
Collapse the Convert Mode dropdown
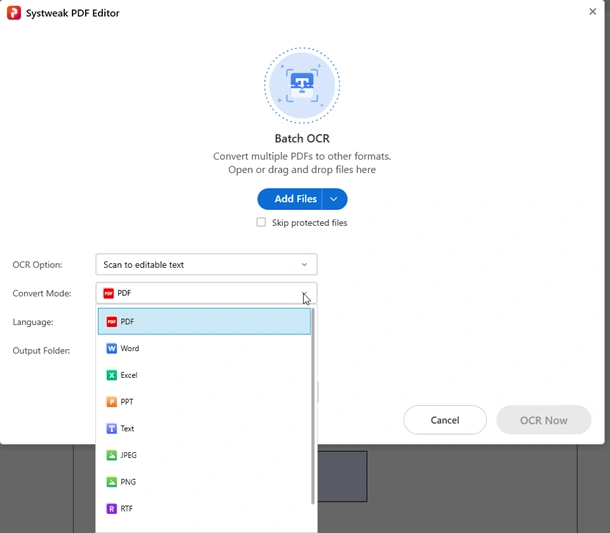tap(304, 293)
